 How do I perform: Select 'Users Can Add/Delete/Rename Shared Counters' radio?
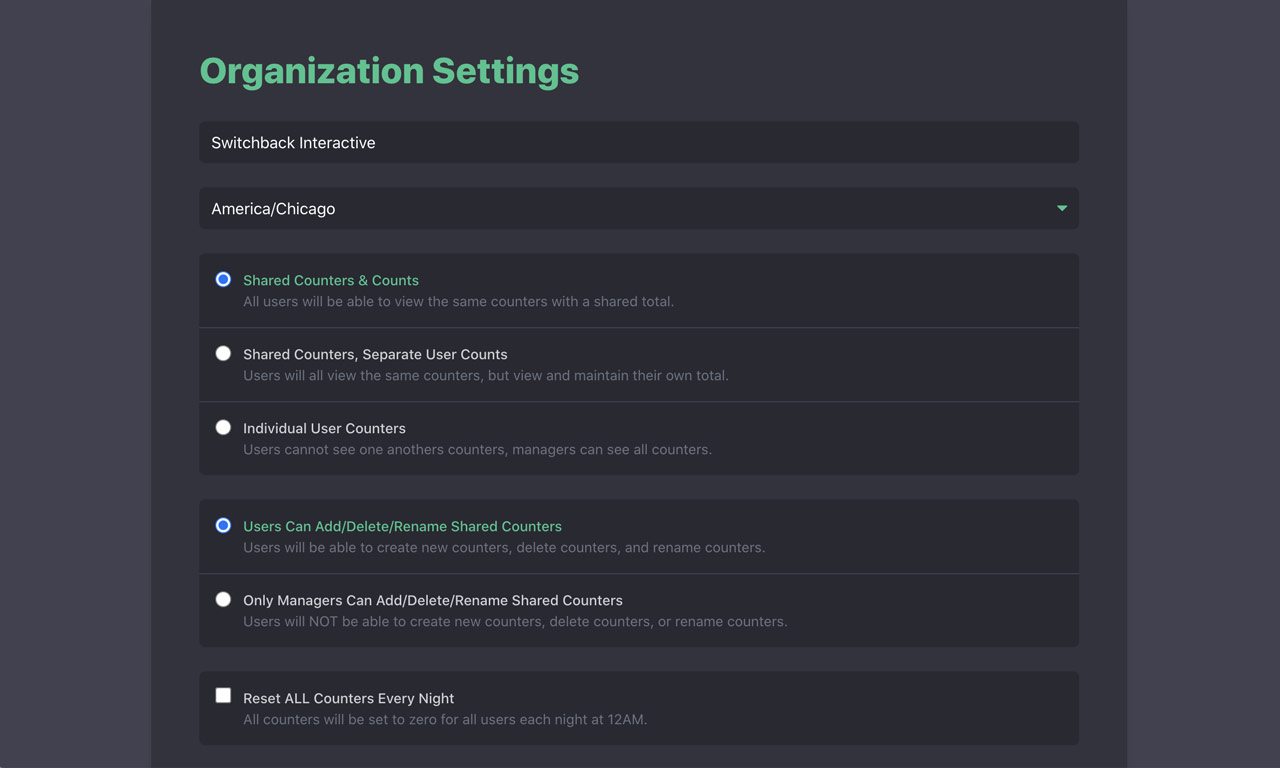pyautogui.click(x=223, y=525)
